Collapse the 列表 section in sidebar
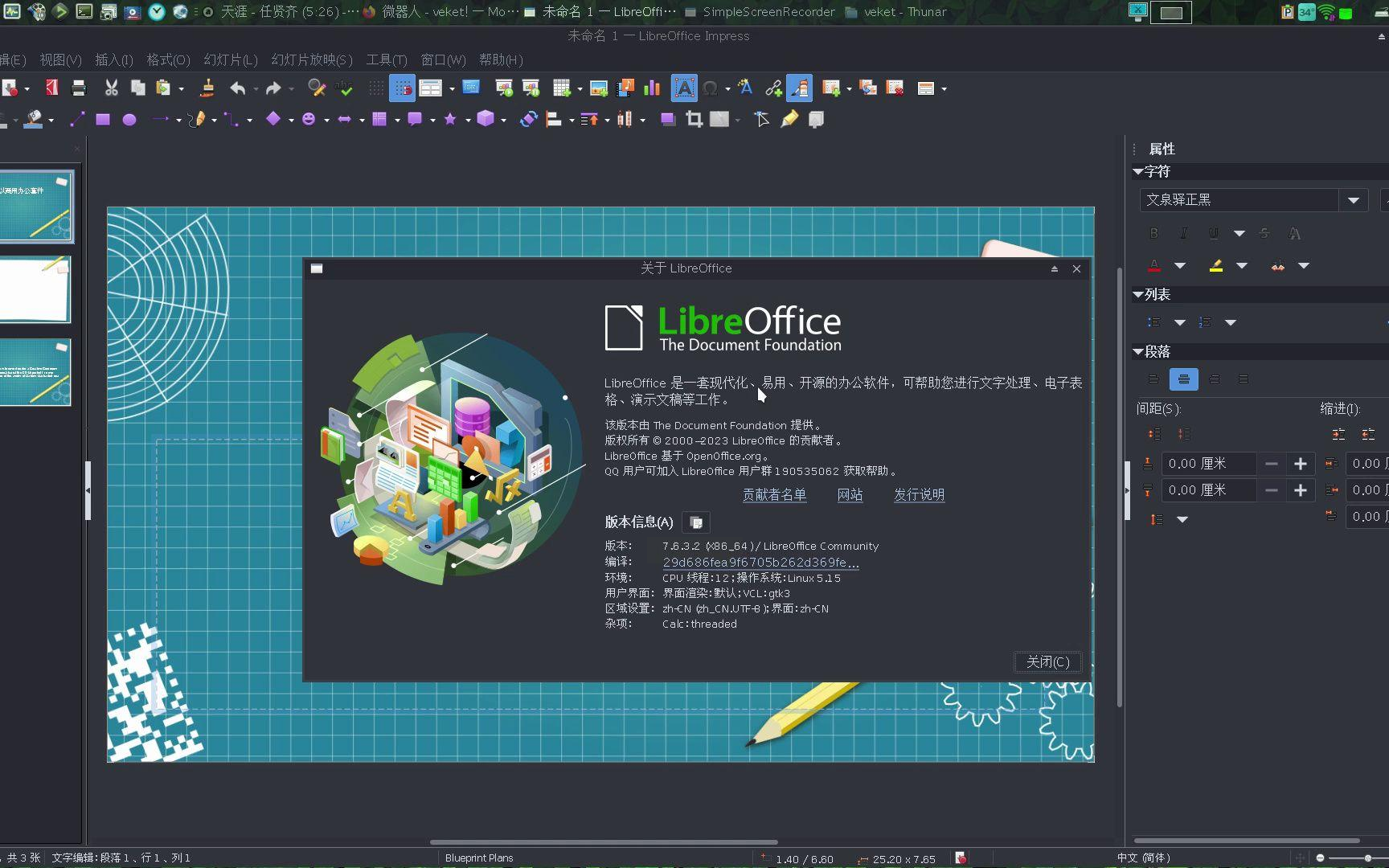 point(1138,295)
